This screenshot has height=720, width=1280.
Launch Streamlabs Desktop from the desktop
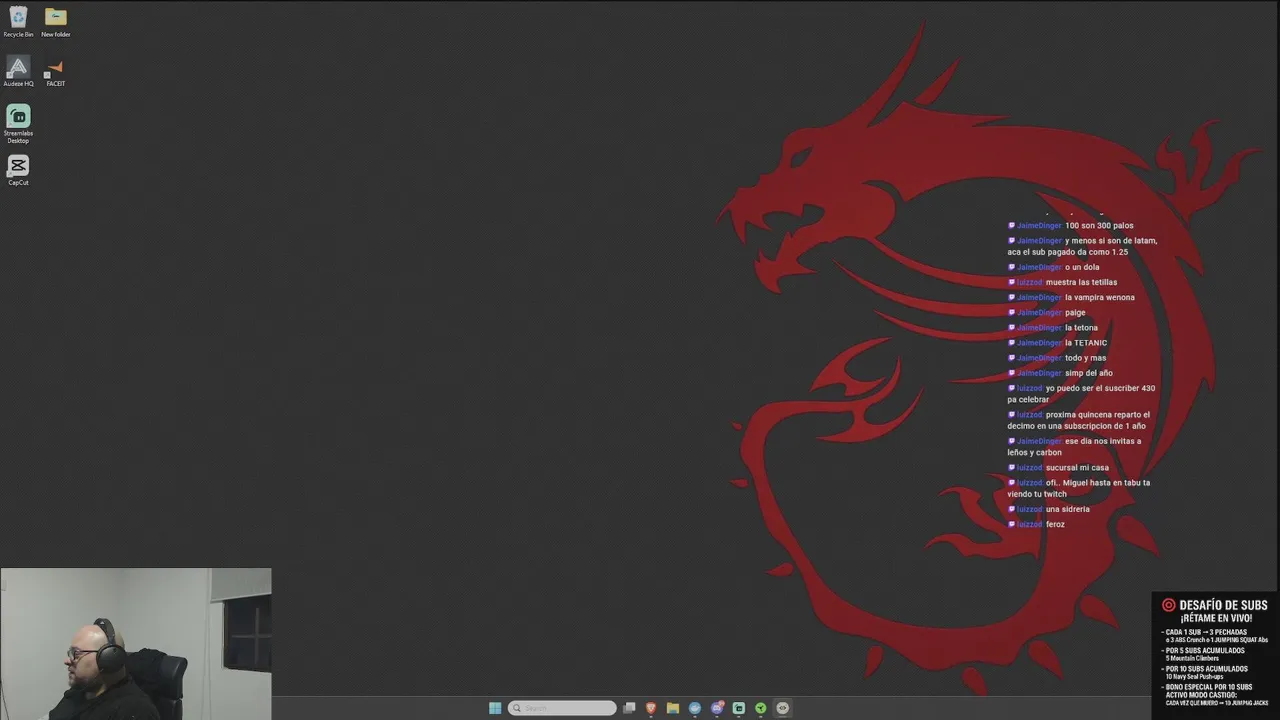[18, 124]
